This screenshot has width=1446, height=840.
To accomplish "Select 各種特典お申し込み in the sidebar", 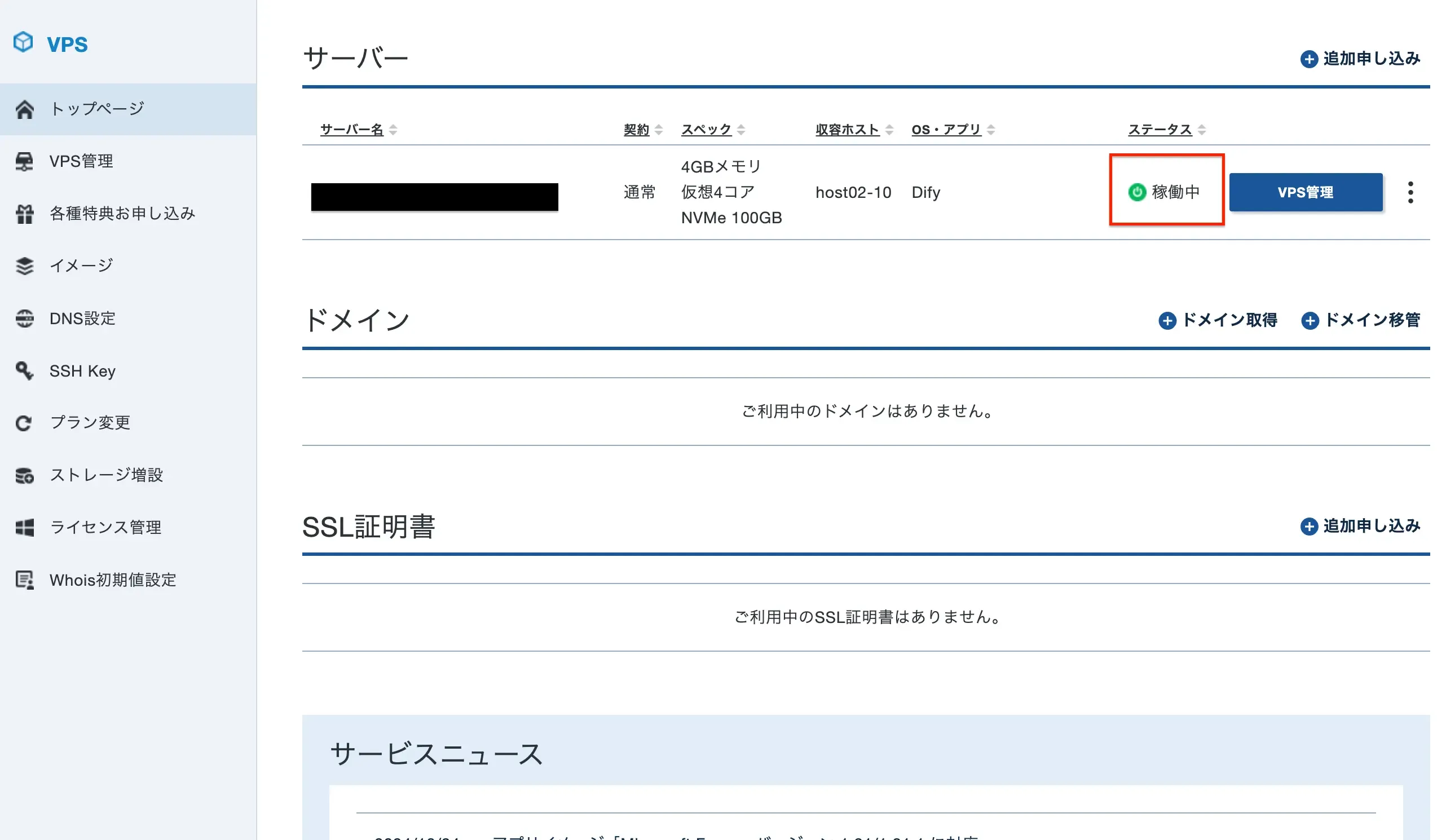I will coord(128,214).
